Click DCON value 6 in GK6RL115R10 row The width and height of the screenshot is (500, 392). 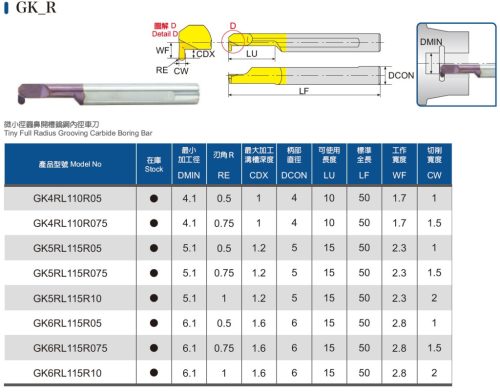click(294, 373)
